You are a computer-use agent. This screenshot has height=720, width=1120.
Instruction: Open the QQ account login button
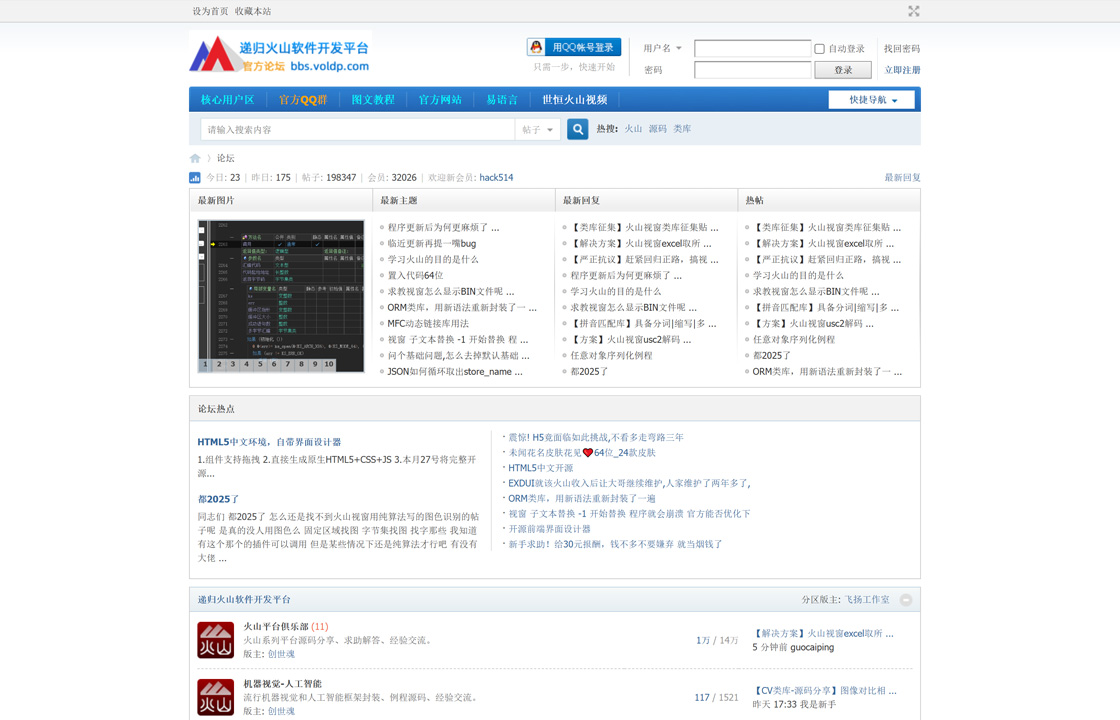[574, 47]
